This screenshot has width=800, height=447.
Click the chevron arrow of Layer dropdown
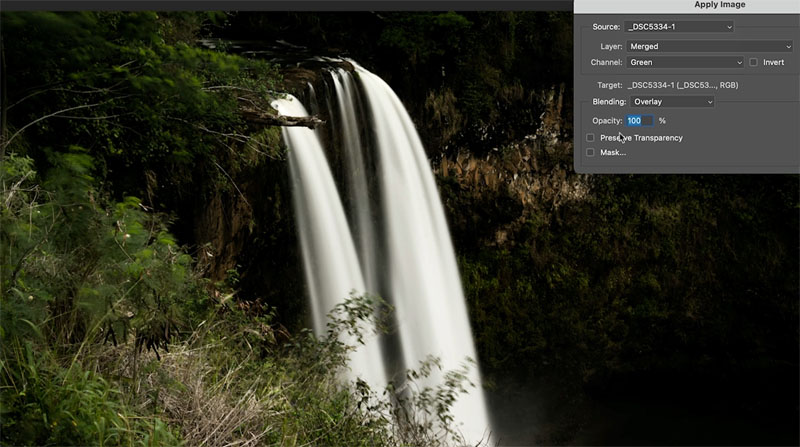[788, 46]
